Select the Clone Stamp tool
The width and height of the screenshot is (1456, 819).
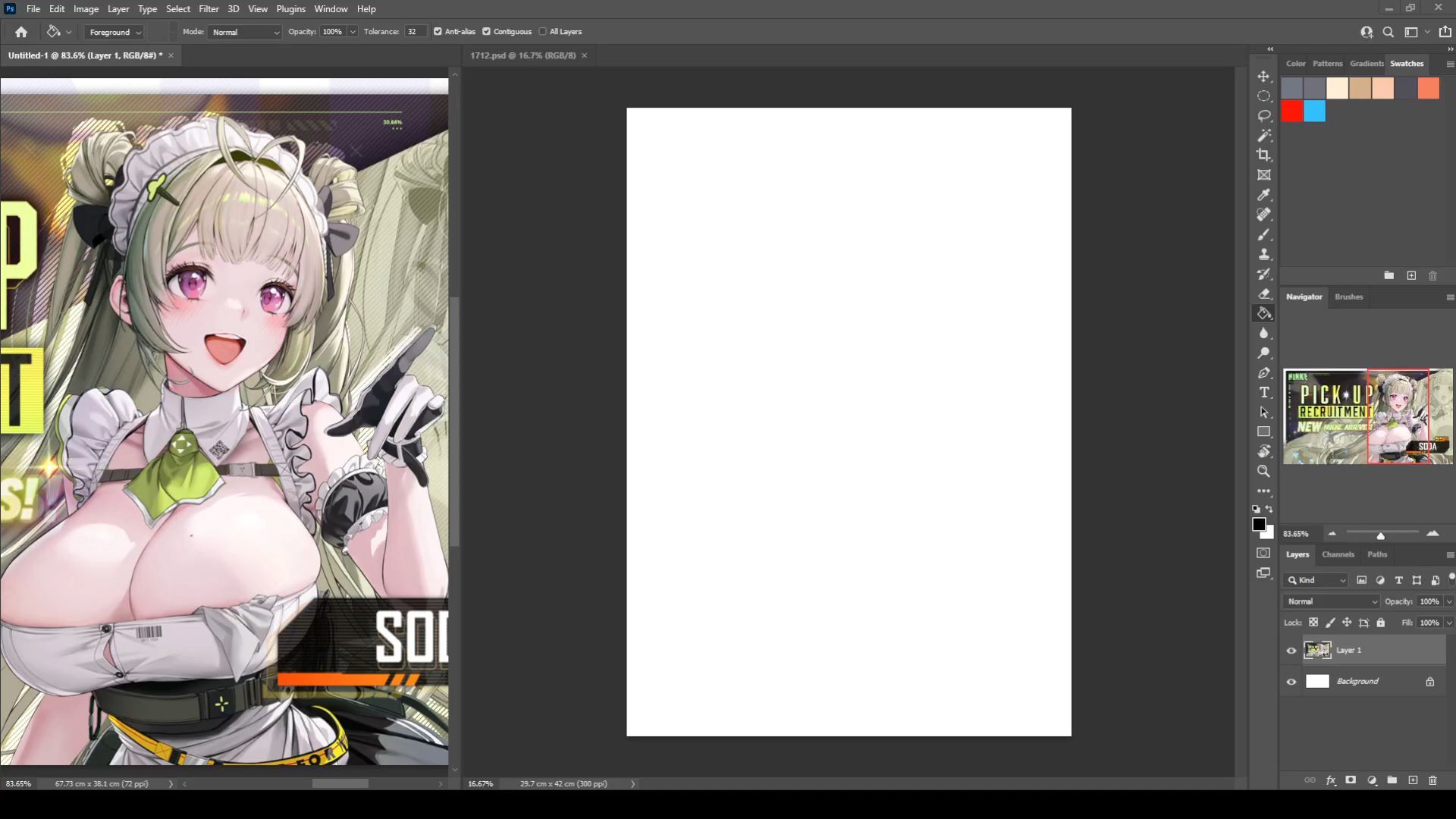(x=1263, y=254)
